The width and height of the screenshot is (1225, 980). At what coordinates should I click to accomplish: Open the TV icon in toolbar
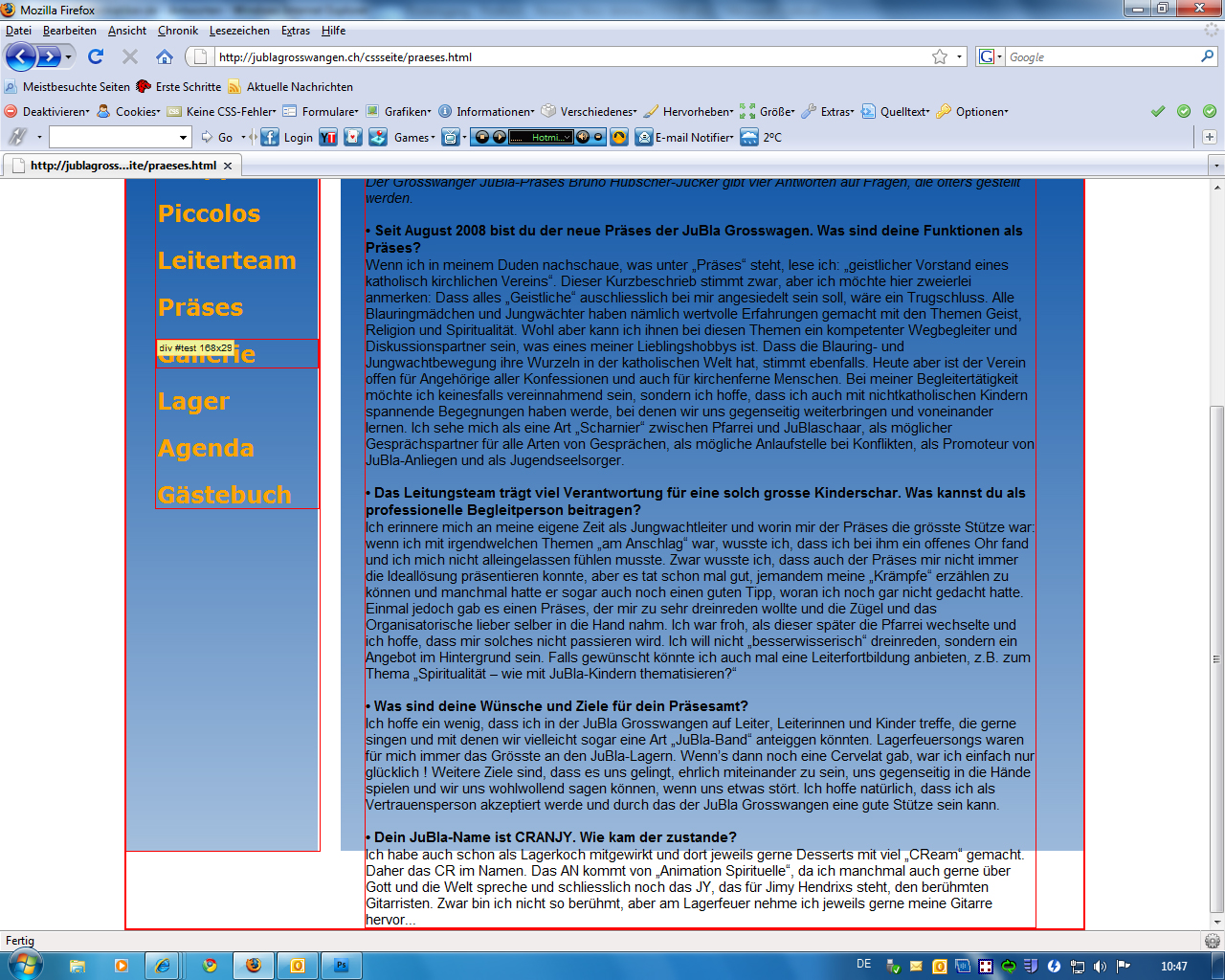[450, 137]
